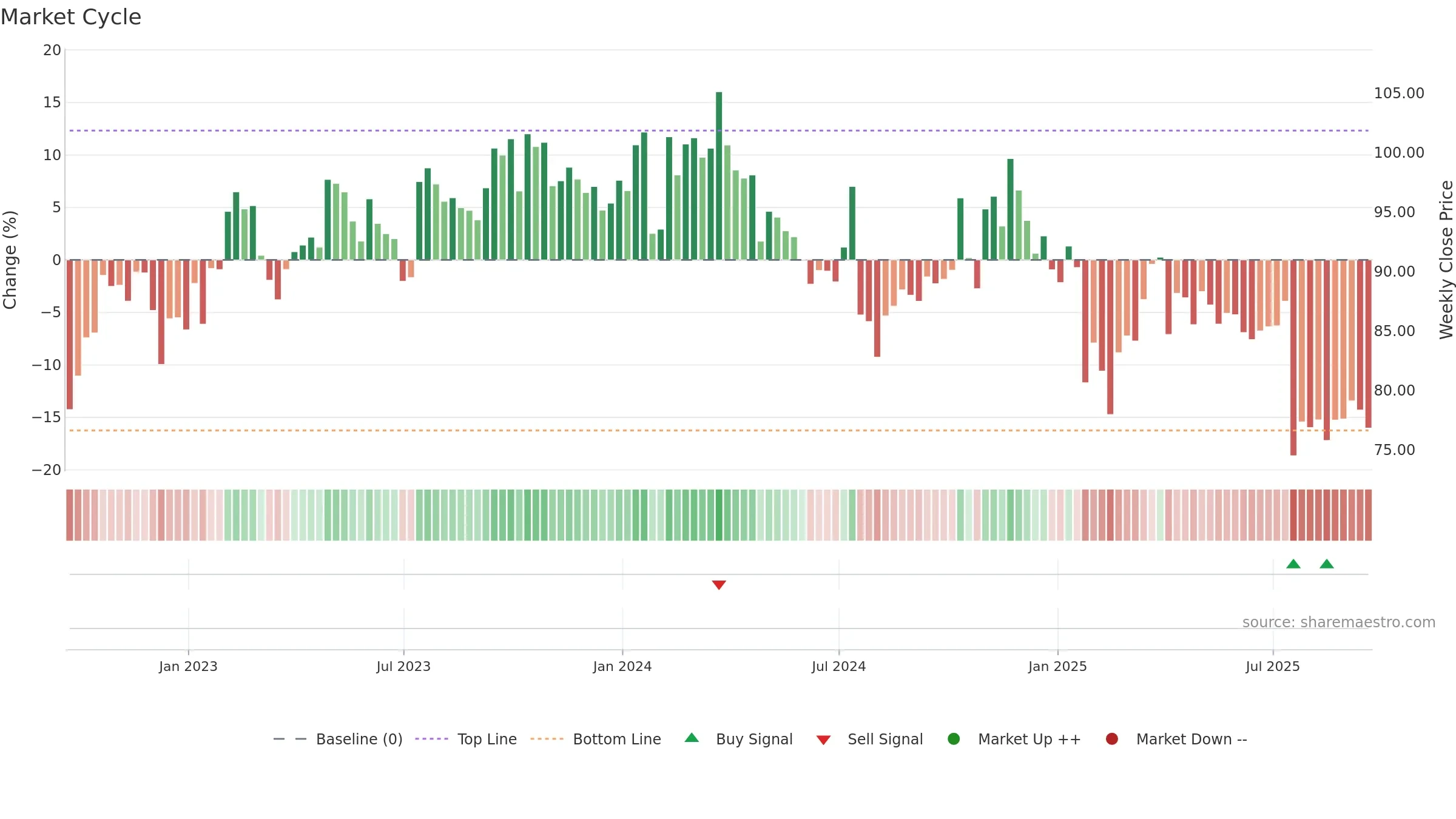This screenshot has height=819, width=1456.
Task: Click the 75.00 price axis label
Action: (x=1394, y=450)
